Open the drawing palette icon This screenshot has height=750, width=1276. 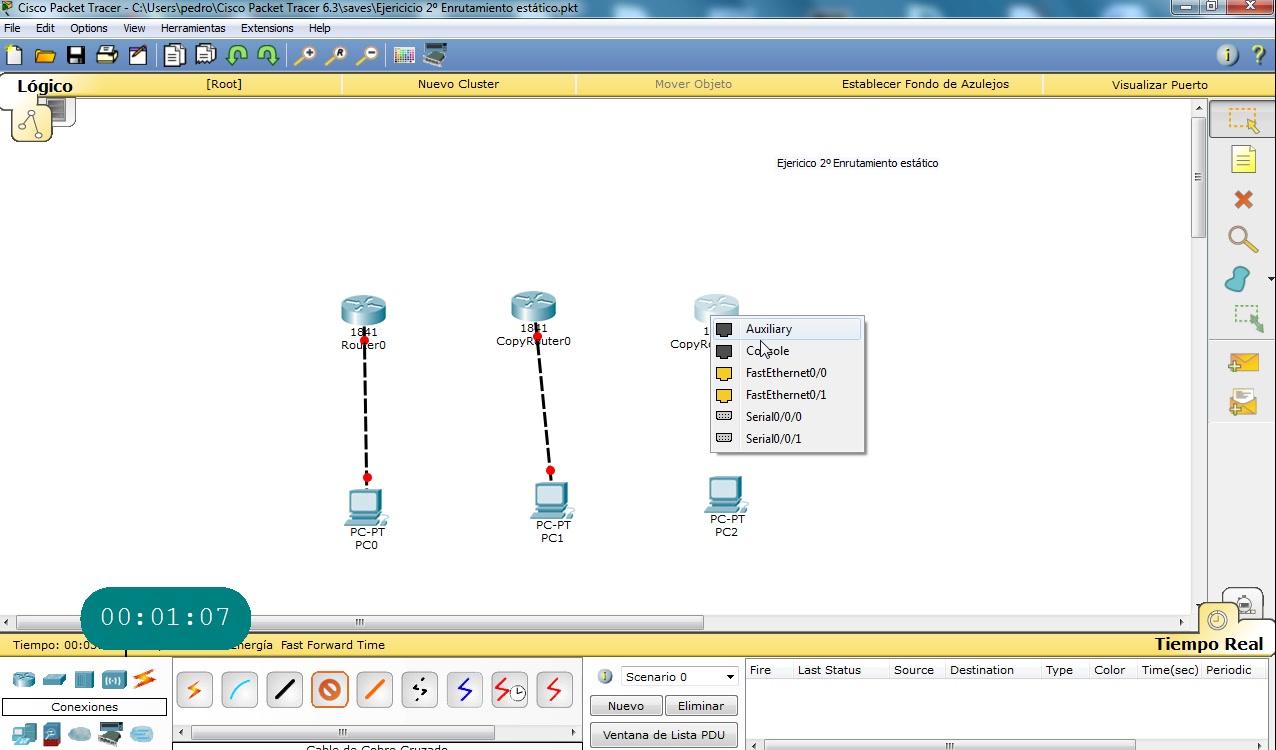(404, 55)
